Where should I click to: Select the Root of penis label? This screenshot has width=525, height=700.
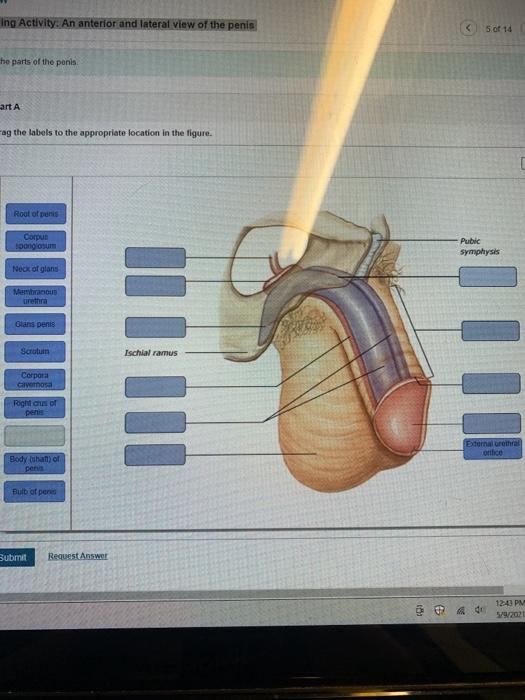(36, 213)
